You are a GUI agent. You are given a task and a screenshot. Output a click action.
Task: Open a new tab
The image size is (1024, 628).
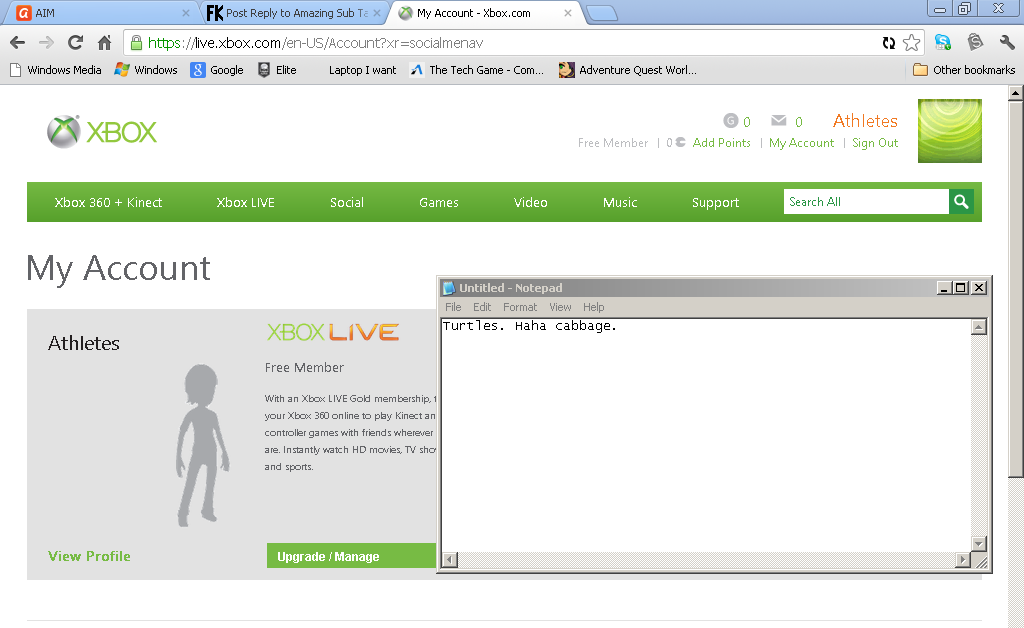tap(601, 13)
